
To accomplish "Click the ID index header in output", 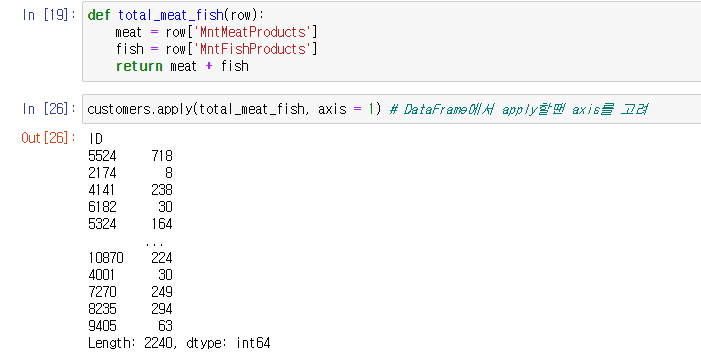I will click(x=96, y=139).
